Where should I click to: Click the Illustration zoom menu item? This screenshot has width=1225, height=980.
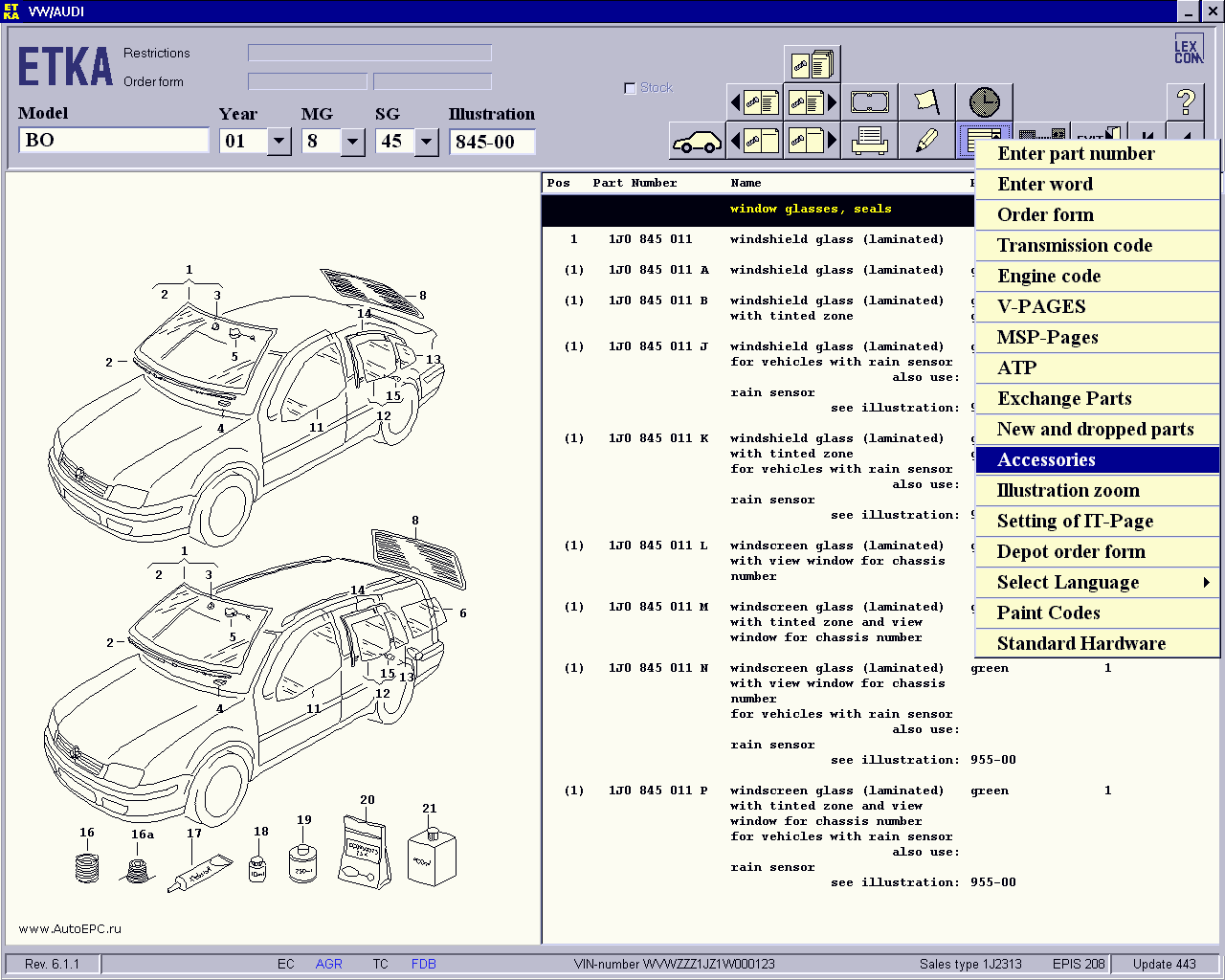tap(1068, 491)
